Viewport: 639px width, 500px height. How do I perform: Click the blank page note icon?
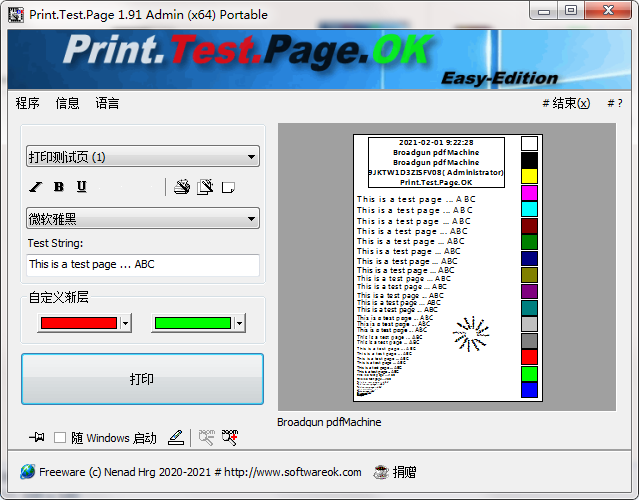click(228, 187)
